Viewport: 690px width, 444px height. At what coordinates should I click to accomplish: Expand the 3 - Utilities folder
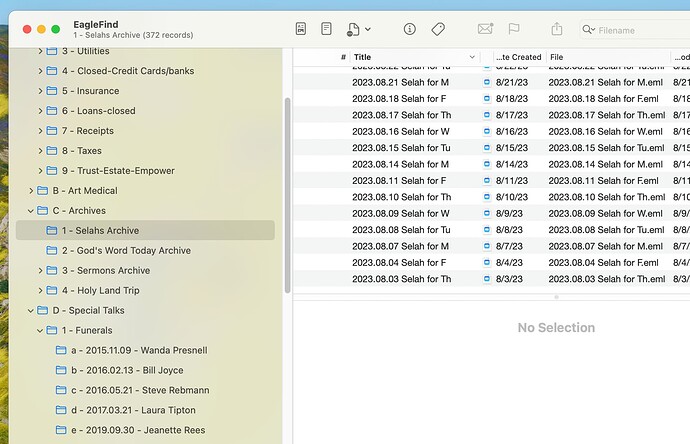click(40, 51)
